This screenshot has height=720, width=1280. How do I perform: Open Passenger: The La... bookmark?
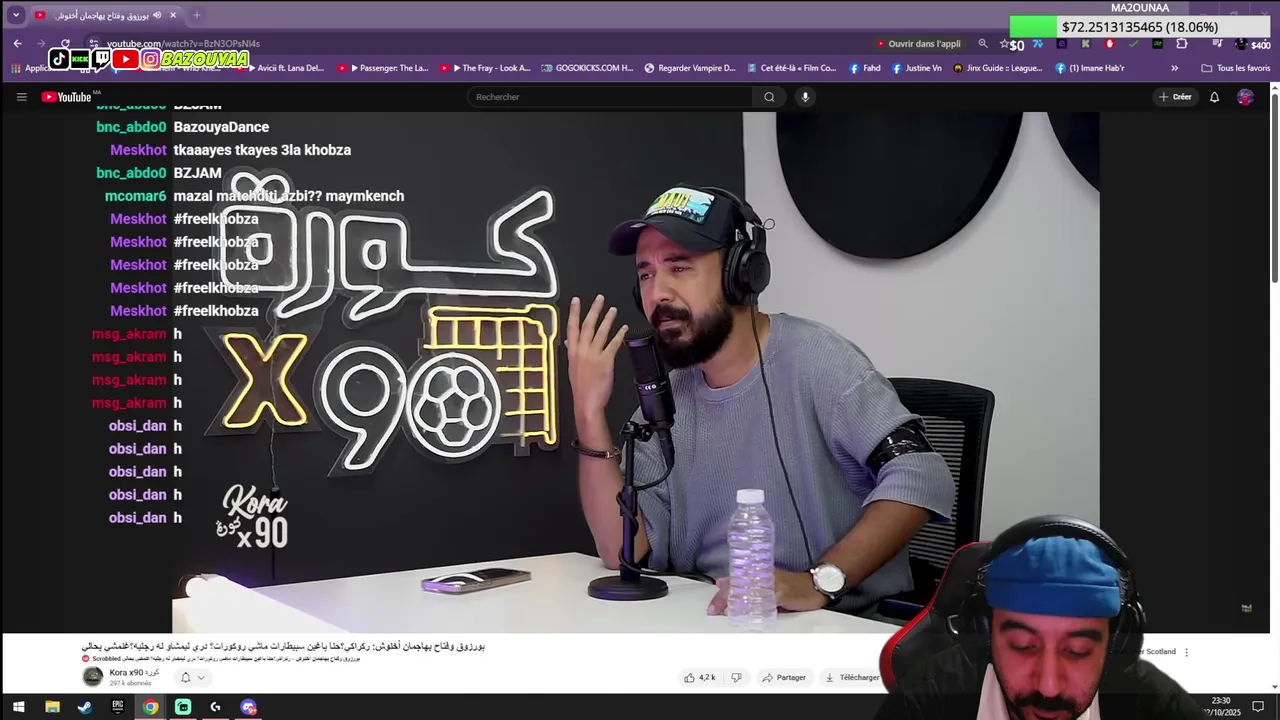382,68
